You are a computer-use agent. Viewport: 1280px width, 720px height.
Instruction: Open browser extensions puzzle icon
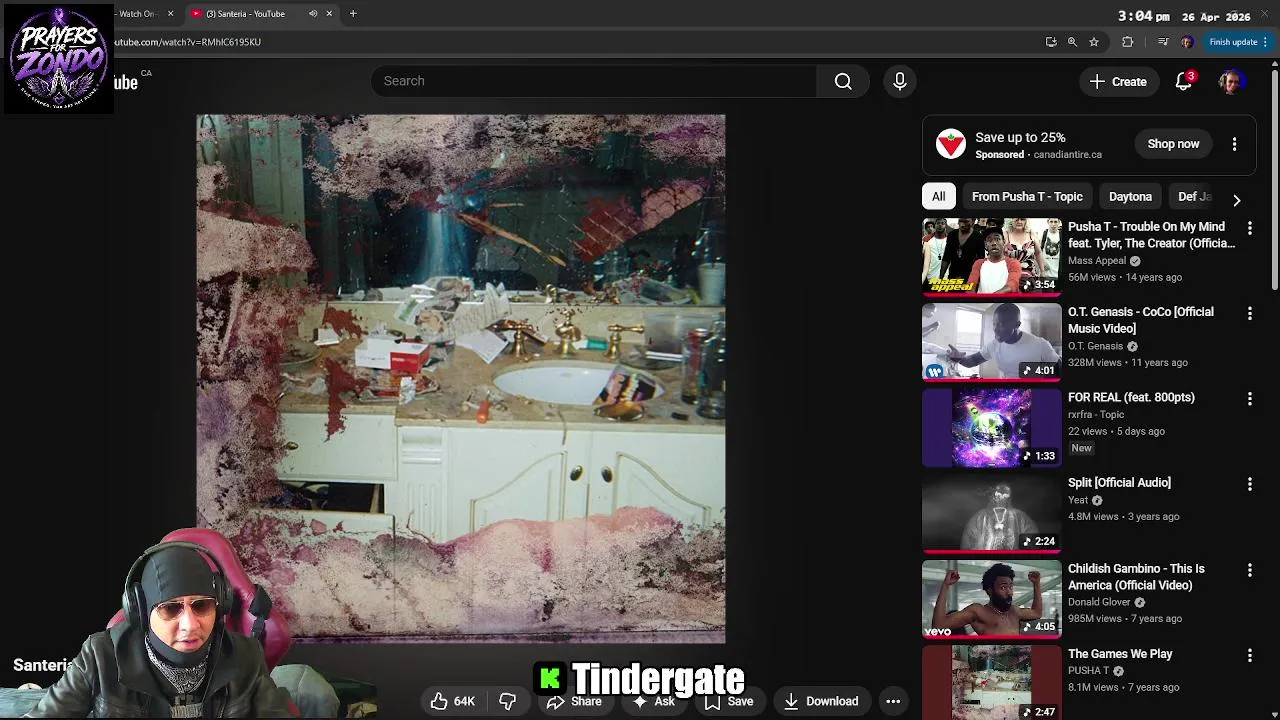click(1128, 42)
